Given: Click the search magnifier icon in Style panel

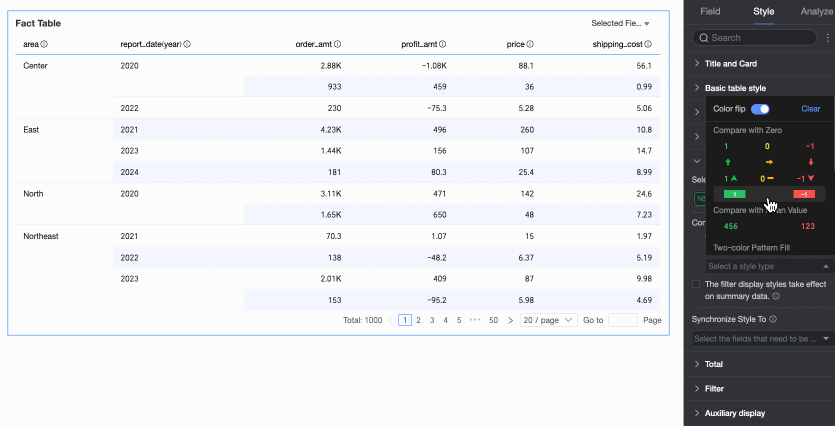Looking at the screenshot, I should pyautogui.click(x=703, y=38).
